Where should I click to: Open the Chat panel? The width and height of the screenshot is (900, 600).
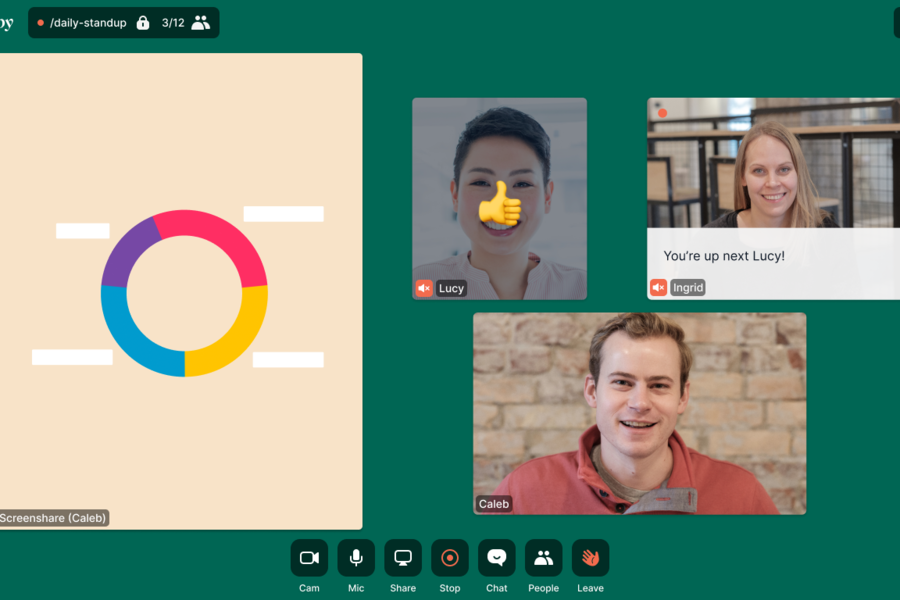(x=497, y=558)
